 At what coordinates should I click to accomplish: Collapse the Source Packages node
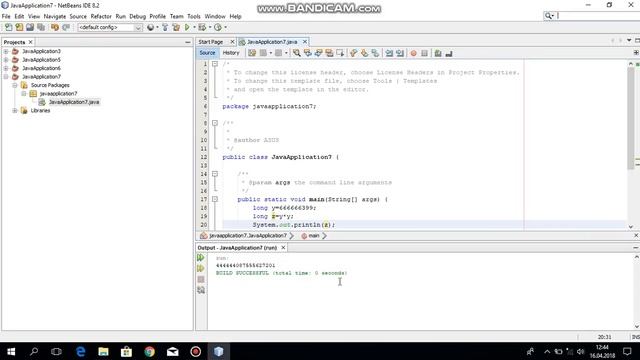coord(15,85)
